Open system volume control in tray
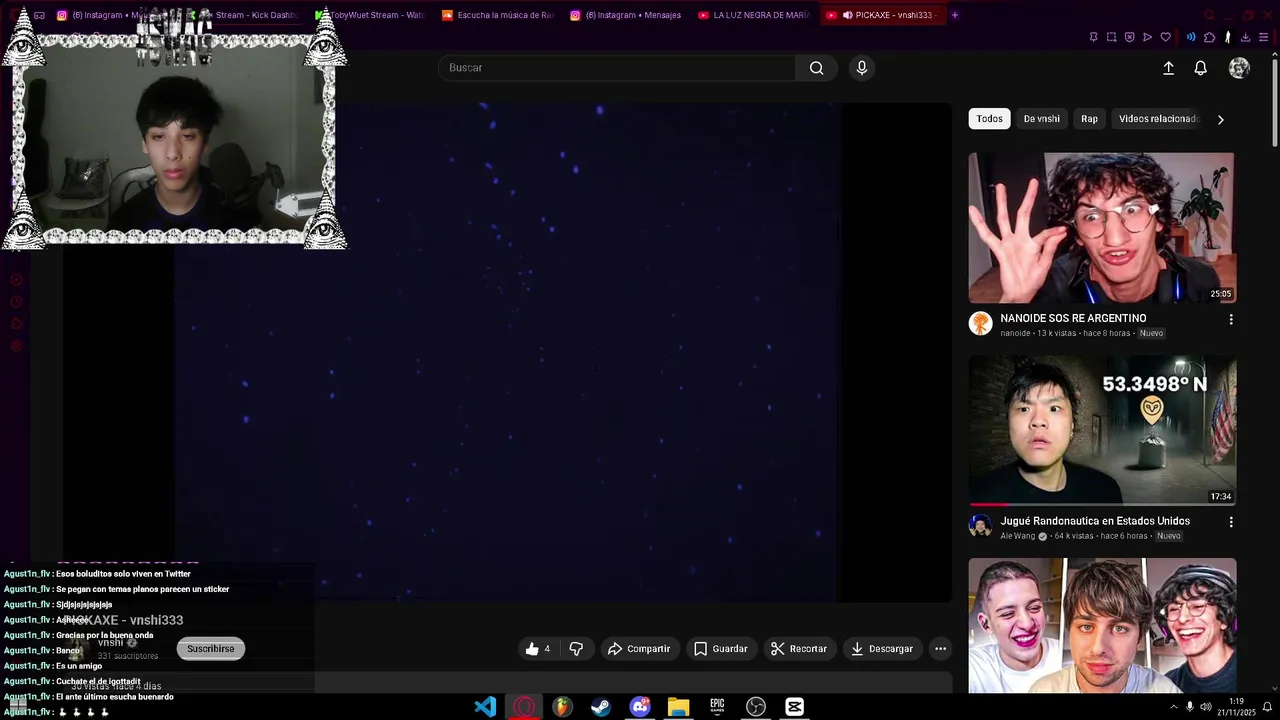The width and height of the screenshot is (1280, 720). pos(1206,707)
